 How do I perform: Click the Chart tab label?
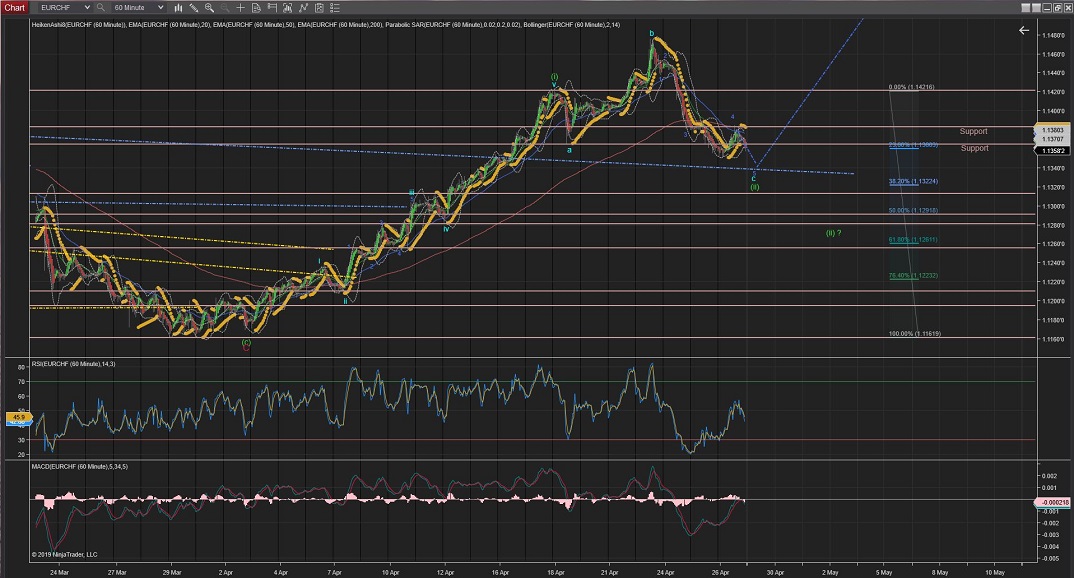pyautogui.click(x=15, y=7)
